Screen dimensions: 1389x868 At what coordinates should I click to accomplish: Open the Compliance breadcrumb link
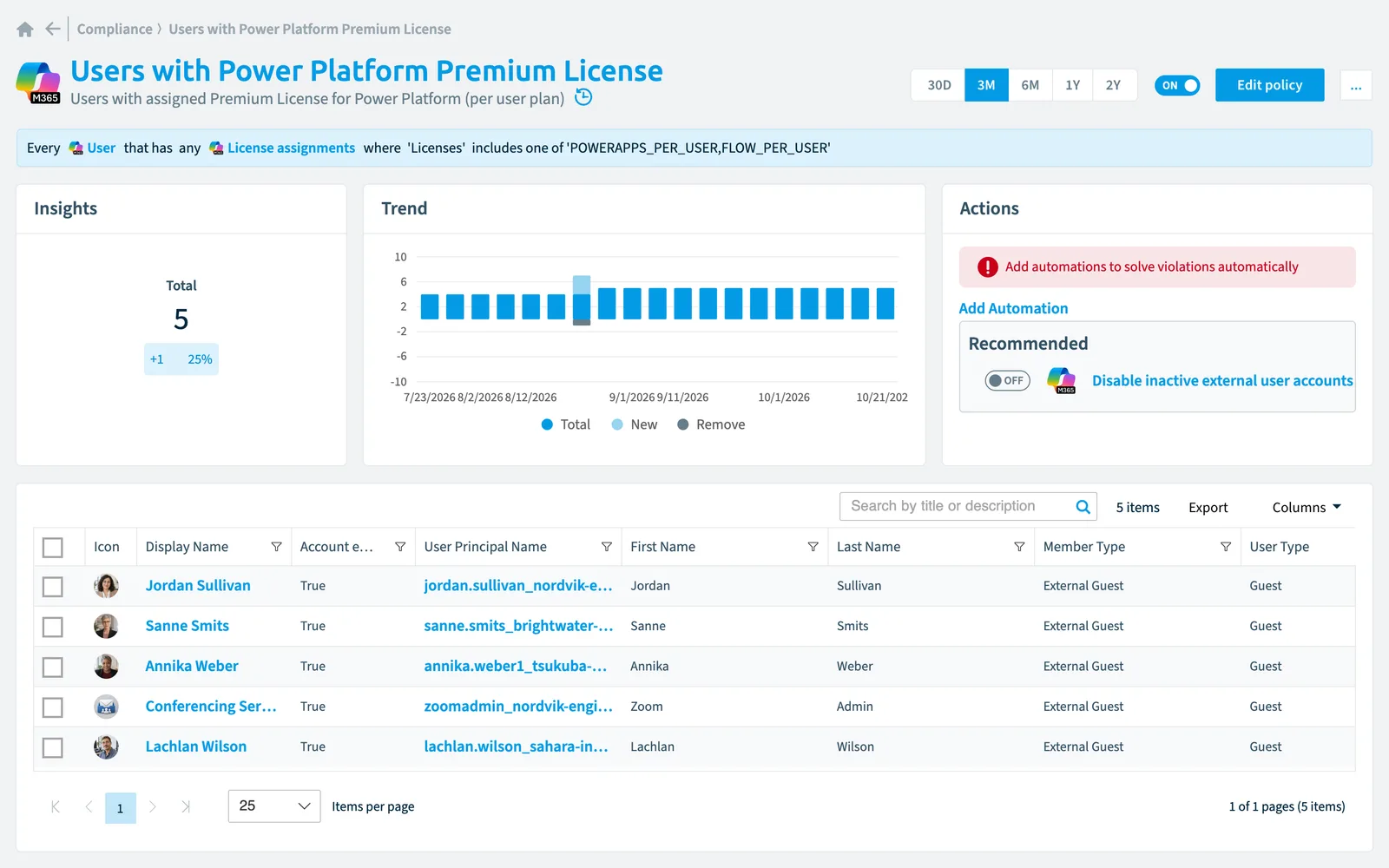click(x=115, y=29)
